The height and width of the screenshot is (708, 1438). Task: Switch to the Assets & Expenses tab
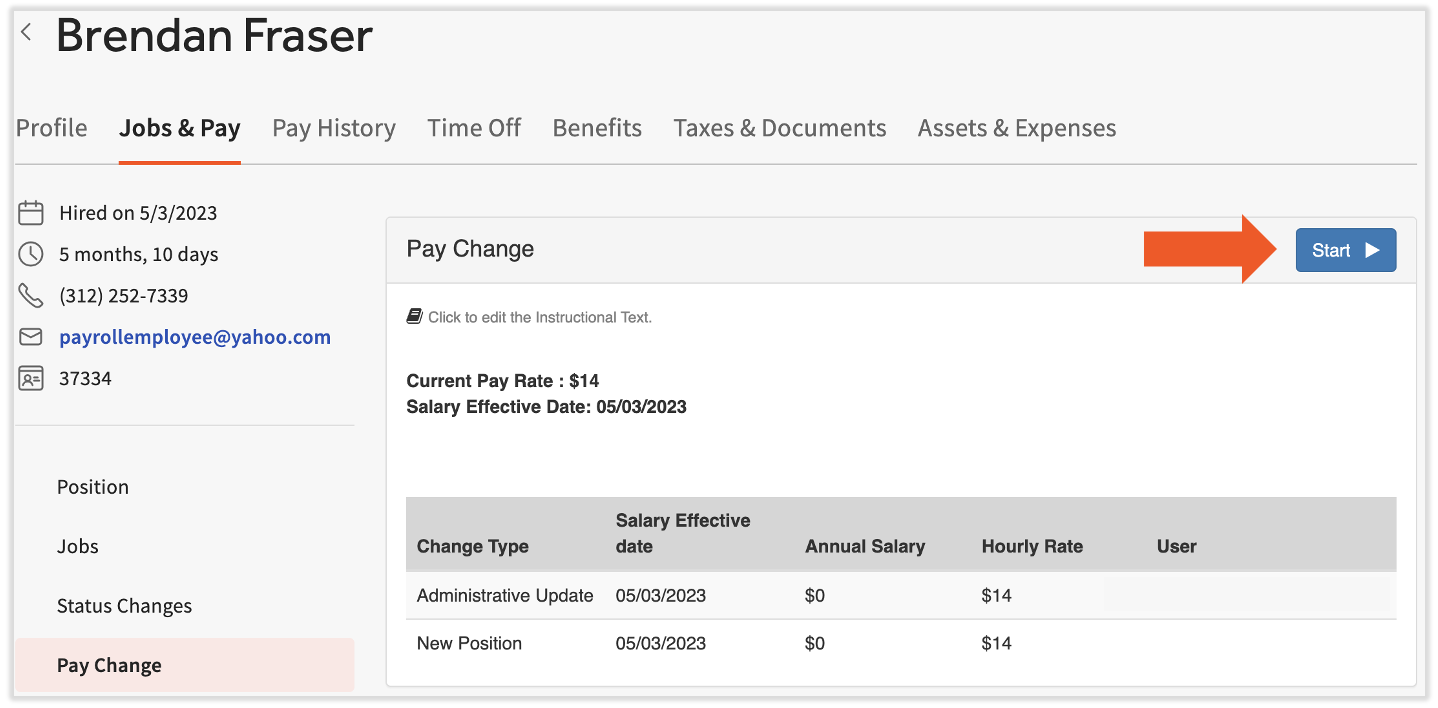(x=1016, y=128)
